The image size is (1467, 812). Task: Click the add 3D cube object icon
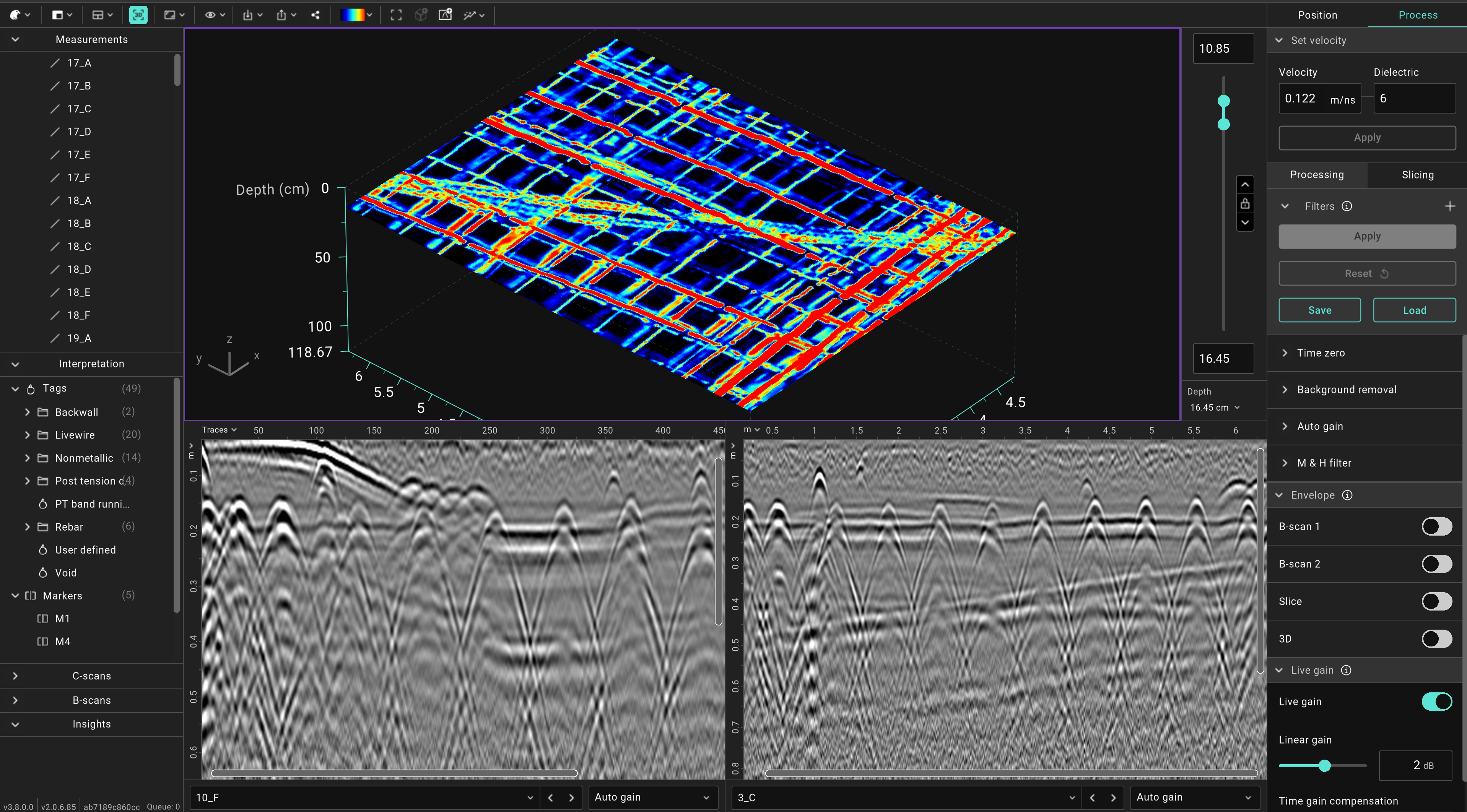pos(421,15)
